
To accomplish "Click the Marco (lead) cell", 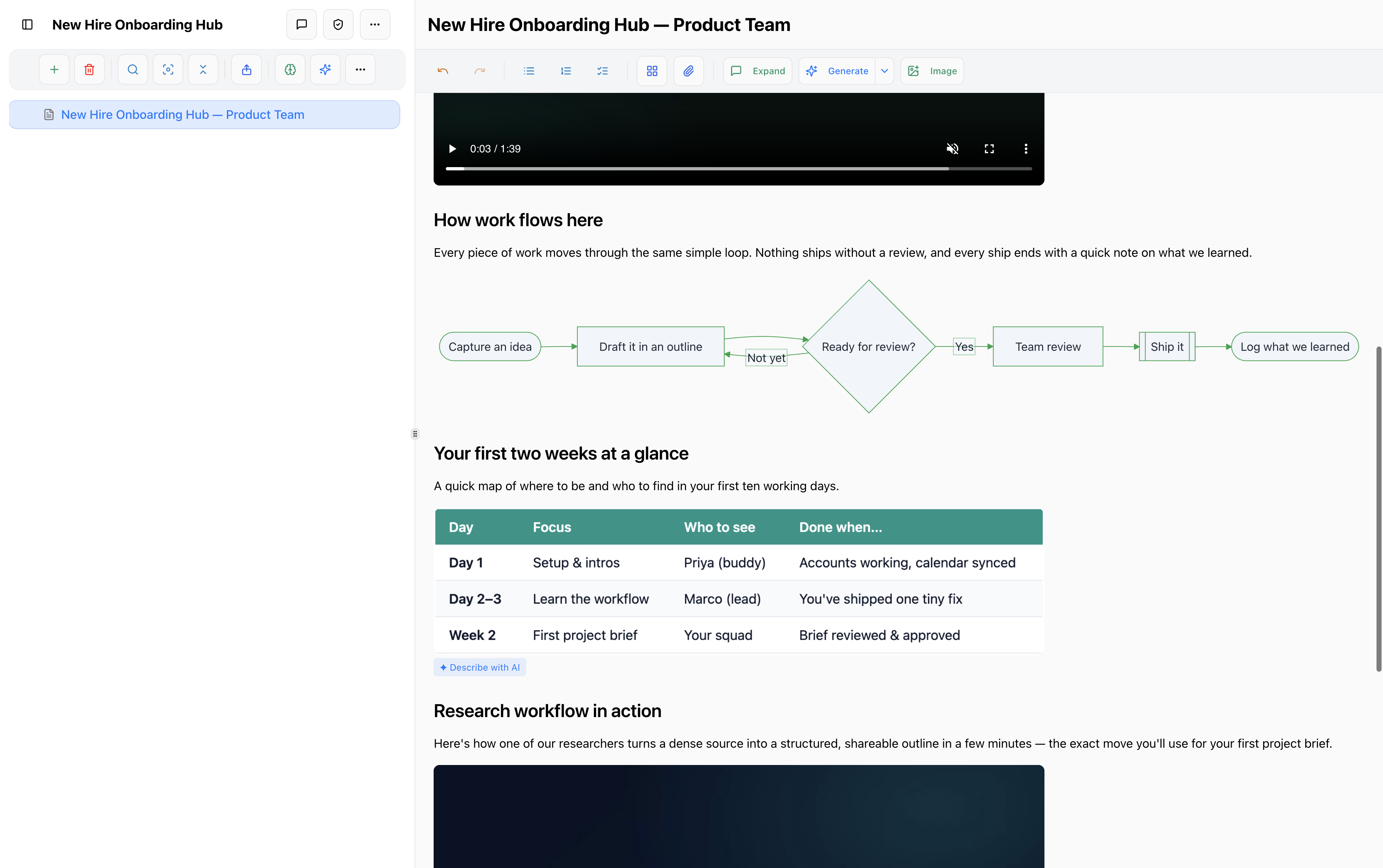I will pyautogui.click(x=722, y=599).
